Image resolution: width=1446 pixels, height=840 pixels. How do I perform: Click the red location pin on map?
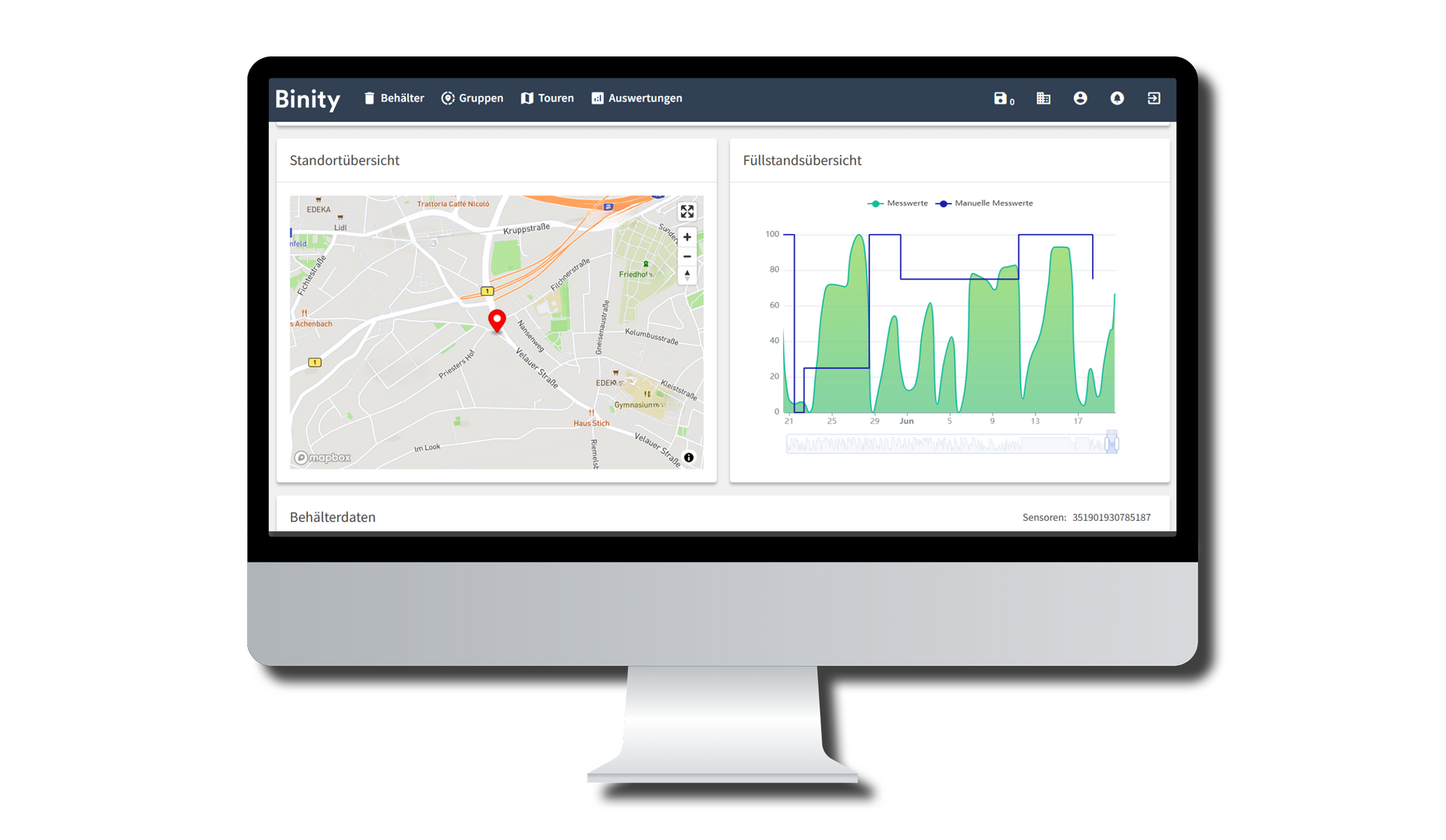[497, 321]
